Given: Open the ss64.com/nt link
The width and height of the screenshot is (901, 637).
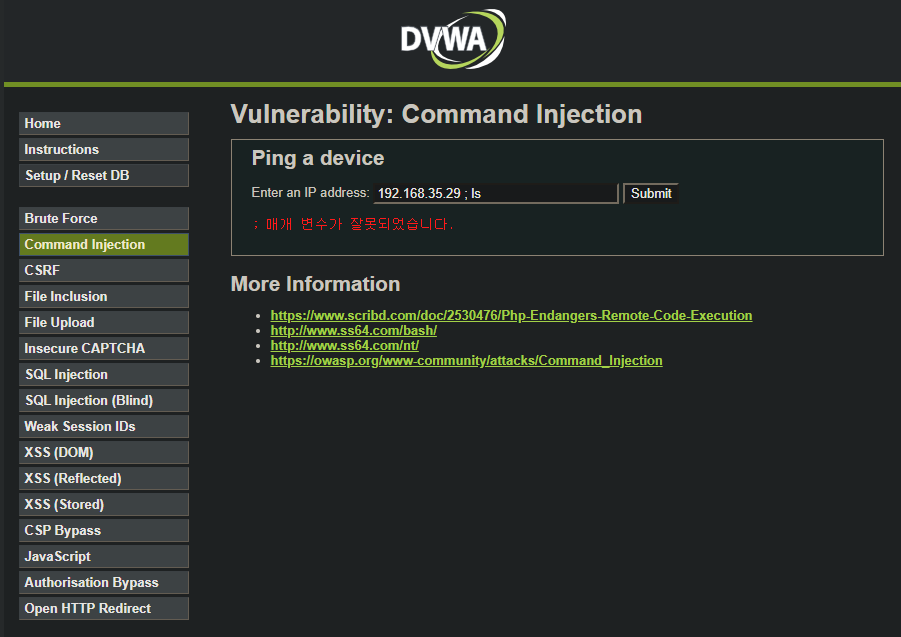Looking at the screenshot, I should point(345,345).
